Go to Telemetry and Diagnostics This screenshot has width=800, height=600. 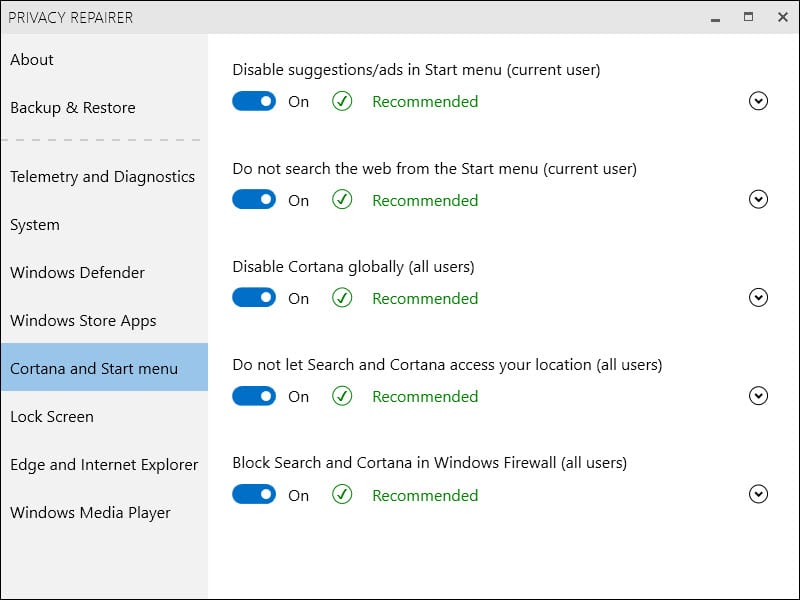coord(104,177)
